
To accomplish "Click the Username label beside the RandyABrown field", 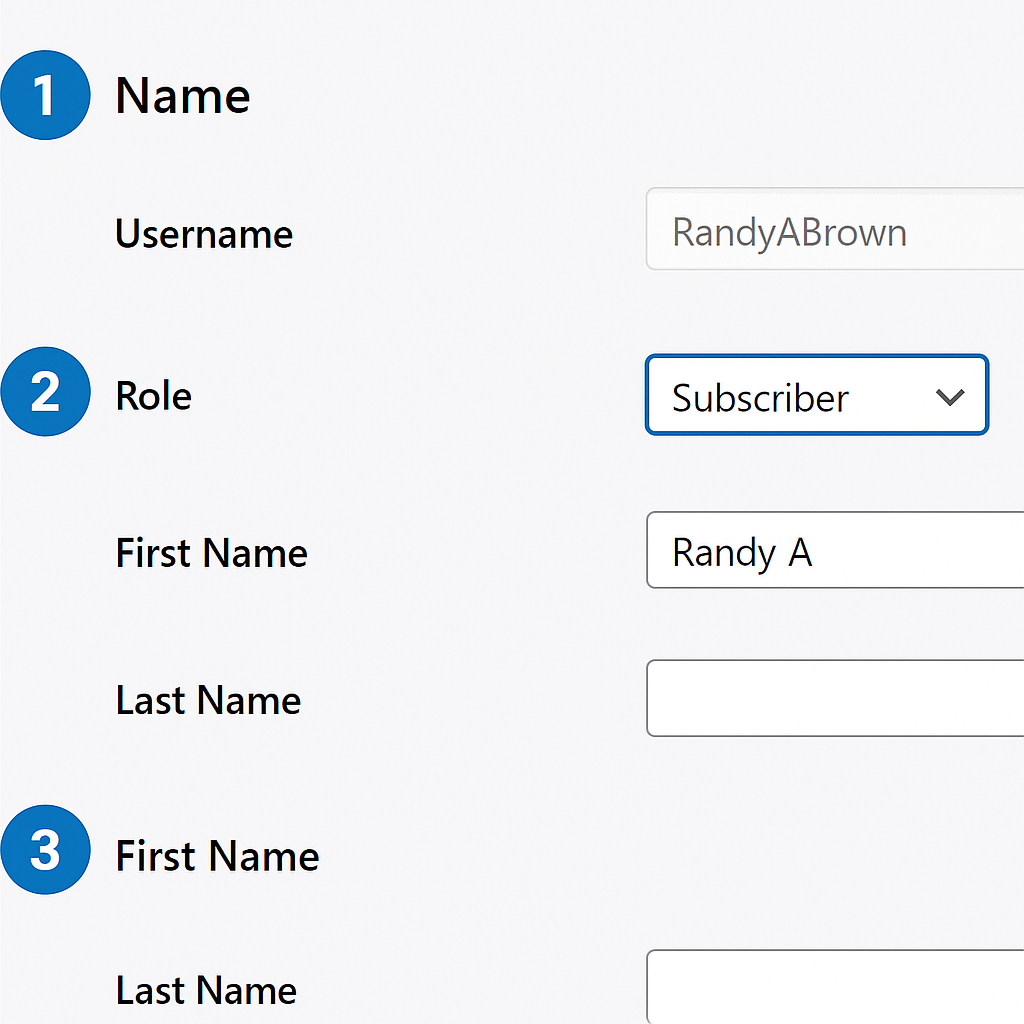I will tap(204, 234).
